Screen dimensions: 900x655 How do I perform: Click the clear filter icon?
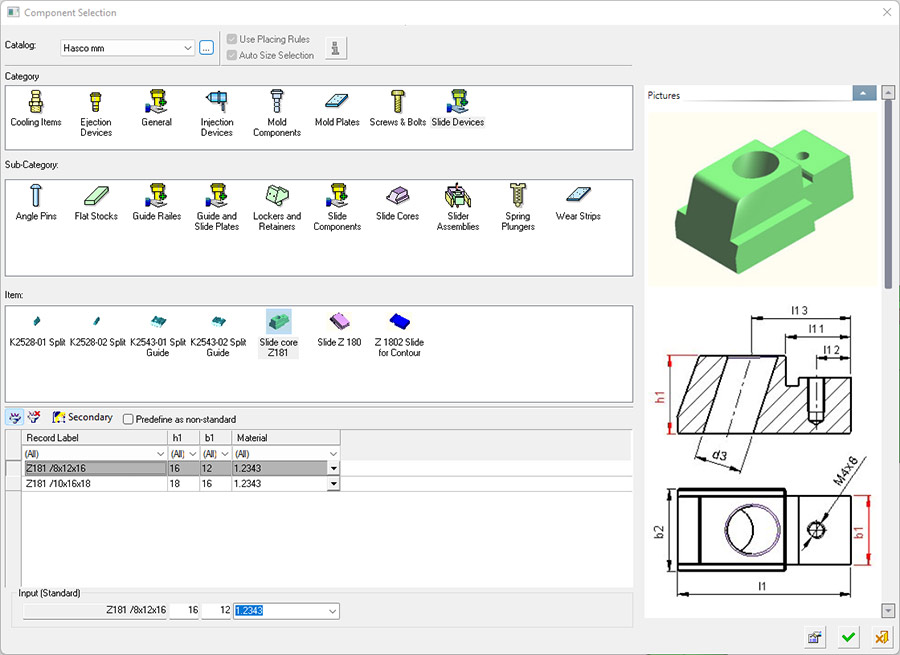tap(34, 417)
